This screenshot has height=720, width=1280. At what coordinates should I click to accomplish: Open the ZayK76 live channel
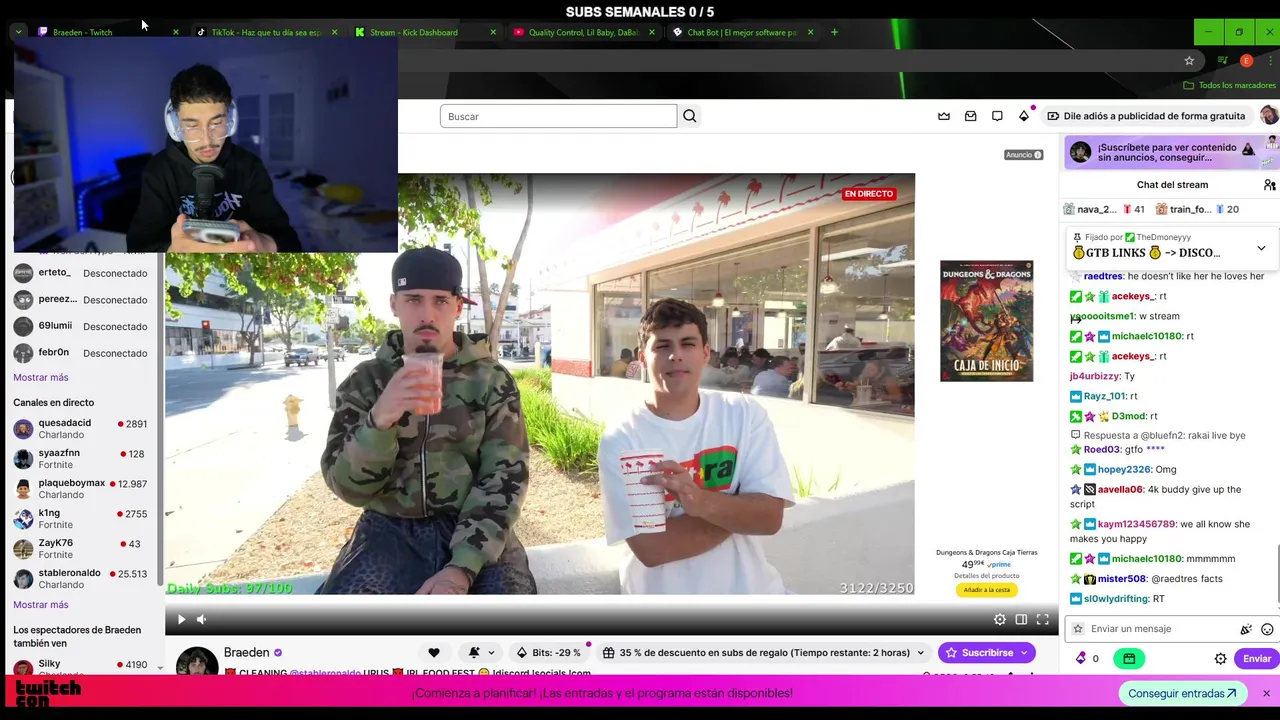pos(80,549)
